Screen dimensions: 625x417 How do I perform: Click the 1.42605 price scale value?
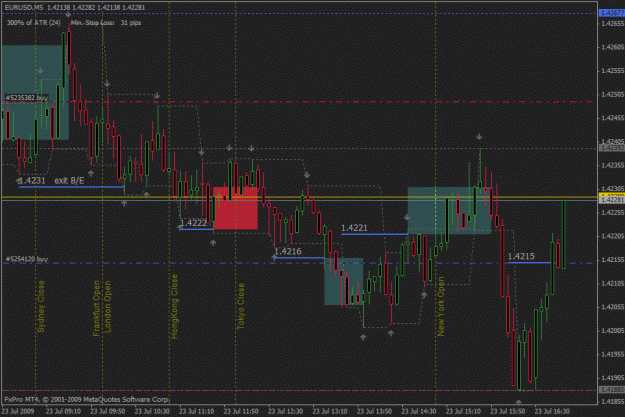point(612,47)
